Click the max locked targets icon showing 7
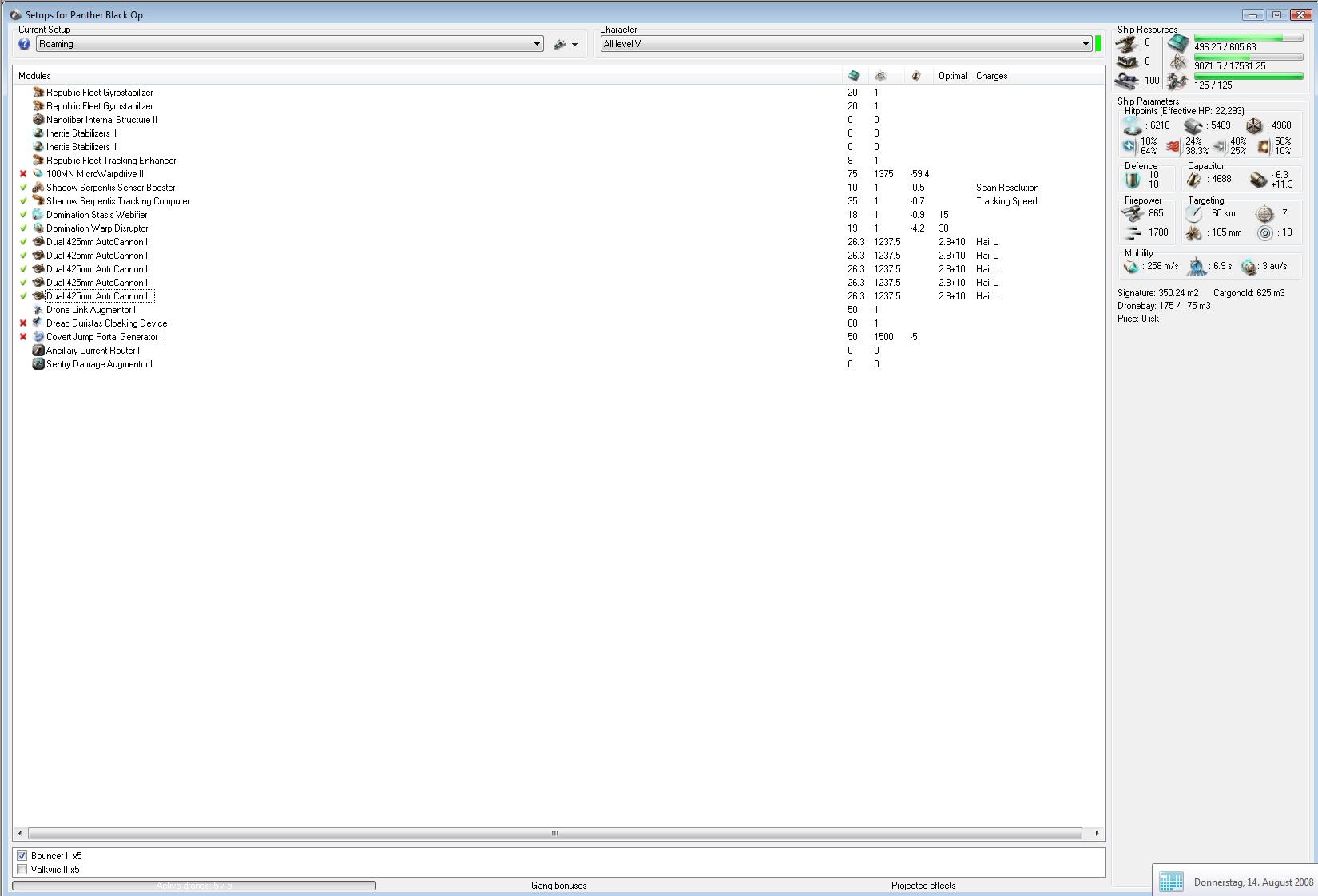This screenshot has width=1318, height=896. [x=1264, y=214]
